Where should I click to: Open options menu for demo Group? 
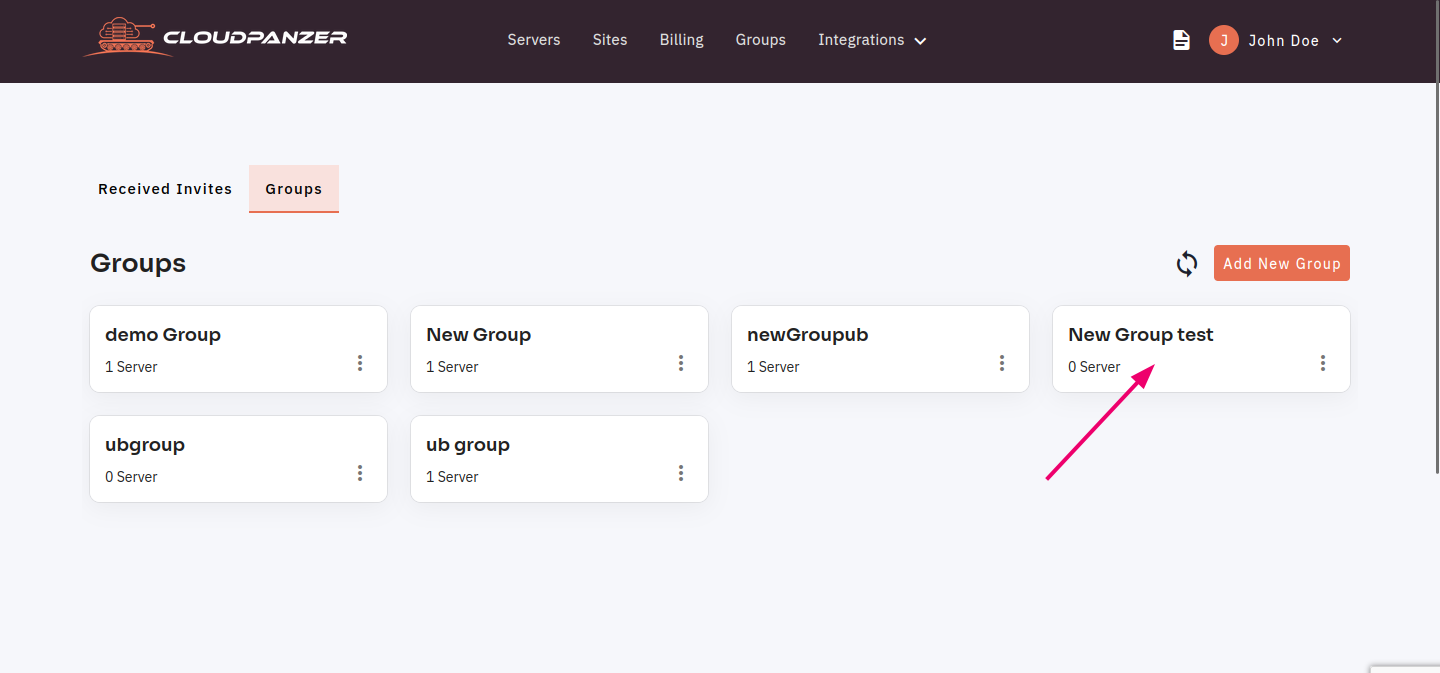click(x=360, y=363)
